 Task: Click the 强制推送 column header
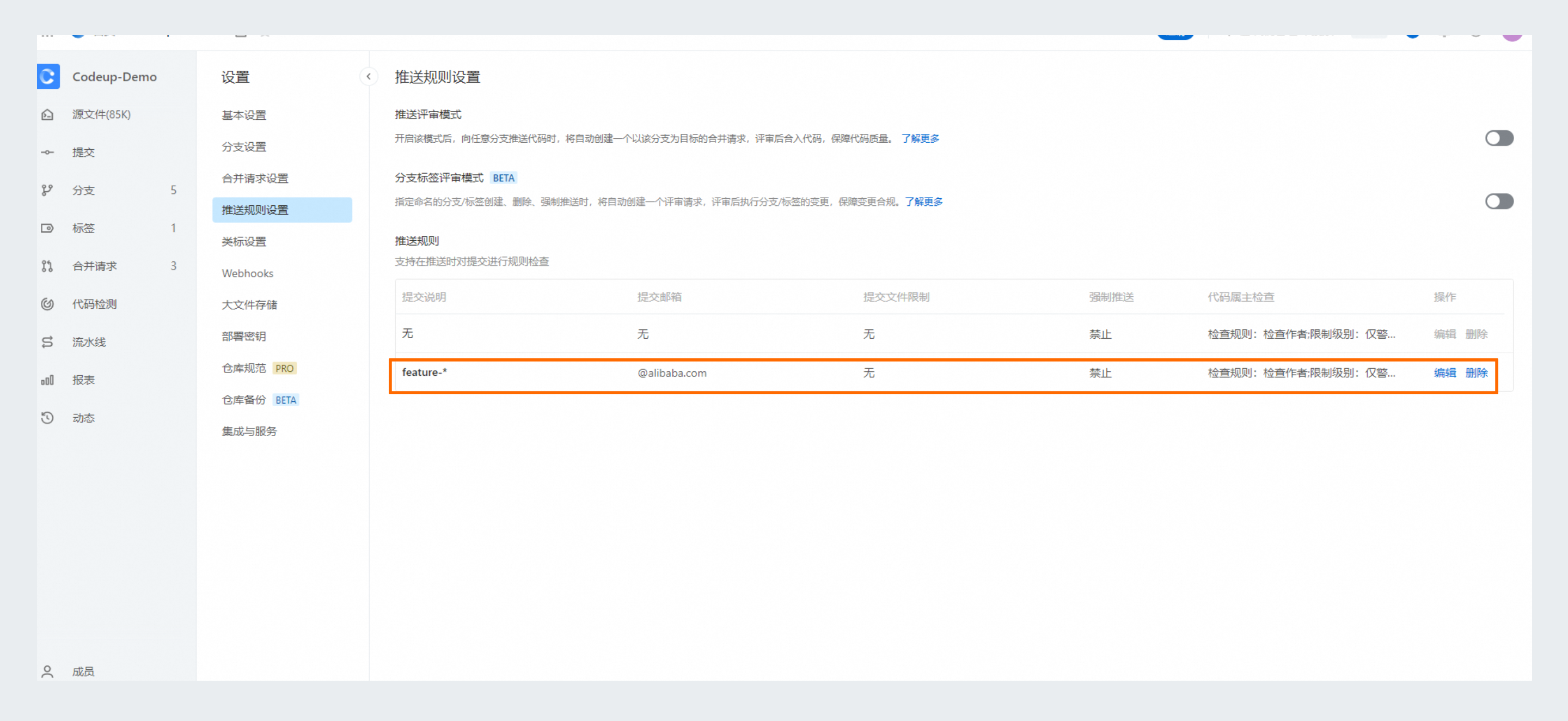tap(1111, 297)
